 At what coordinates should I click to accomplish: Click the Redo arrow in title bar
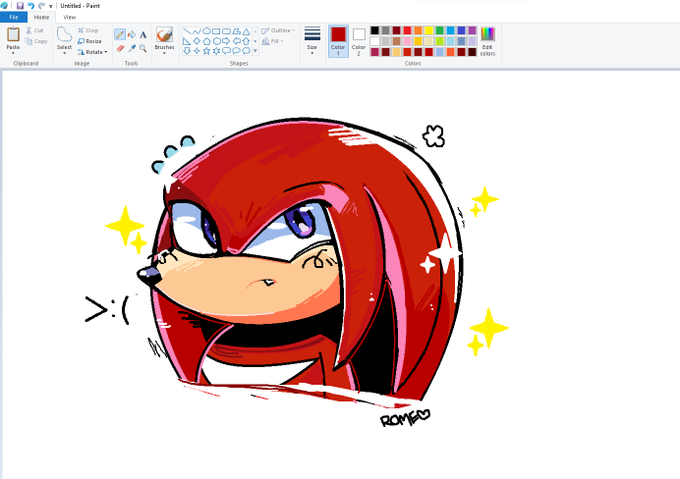pos(42,6)
